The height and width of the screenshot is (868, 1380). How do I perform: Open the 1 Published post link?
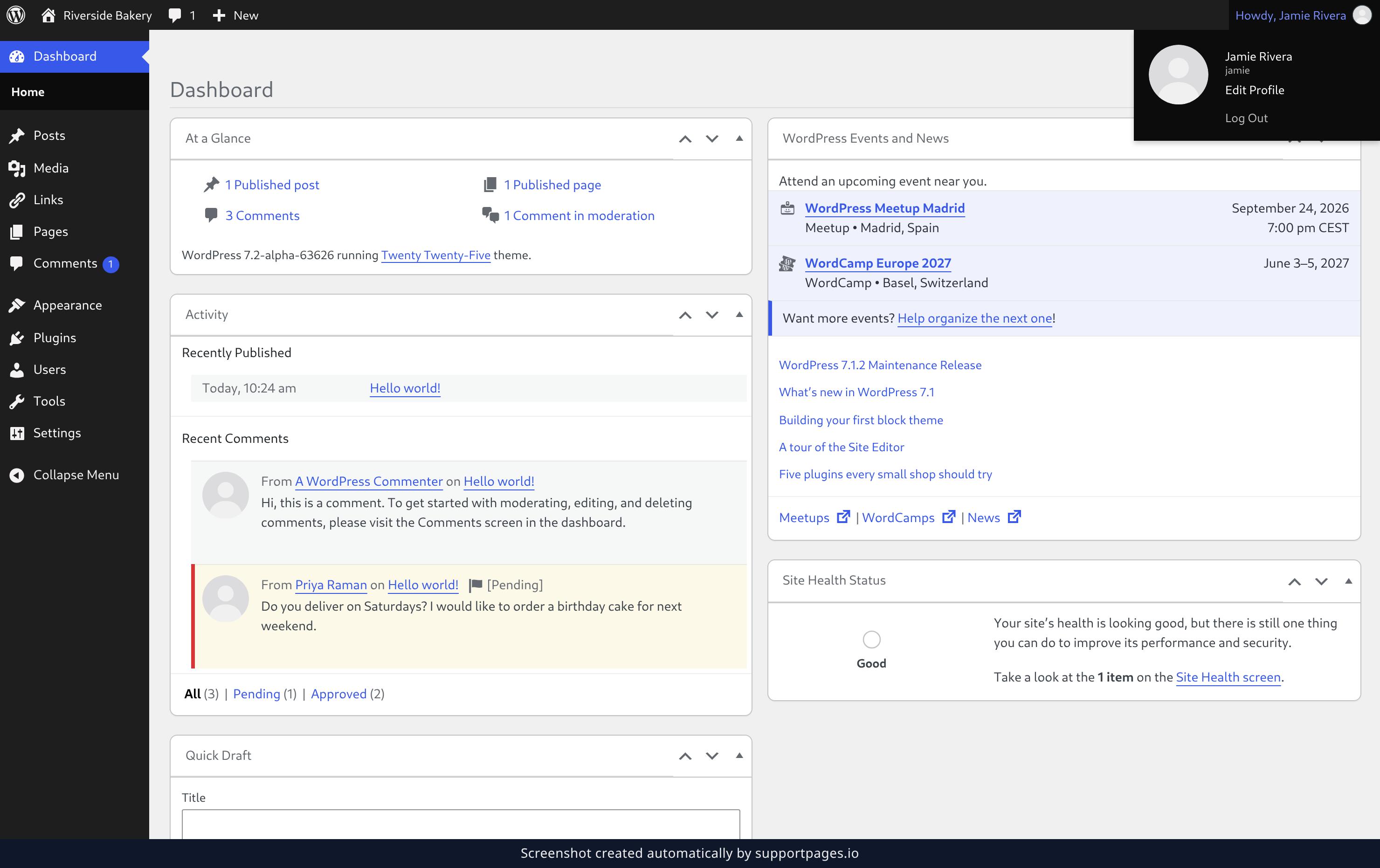click(x=272, y=185)
